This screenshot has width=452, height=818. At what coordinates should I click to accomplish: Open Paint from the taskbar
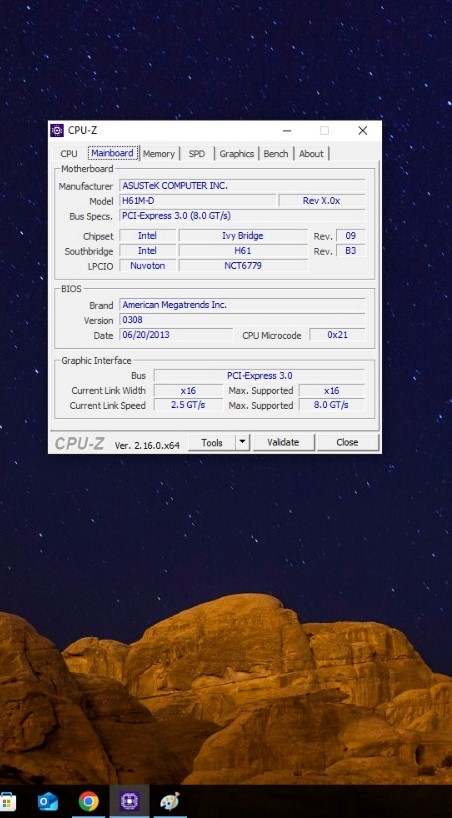pos(170,801)
